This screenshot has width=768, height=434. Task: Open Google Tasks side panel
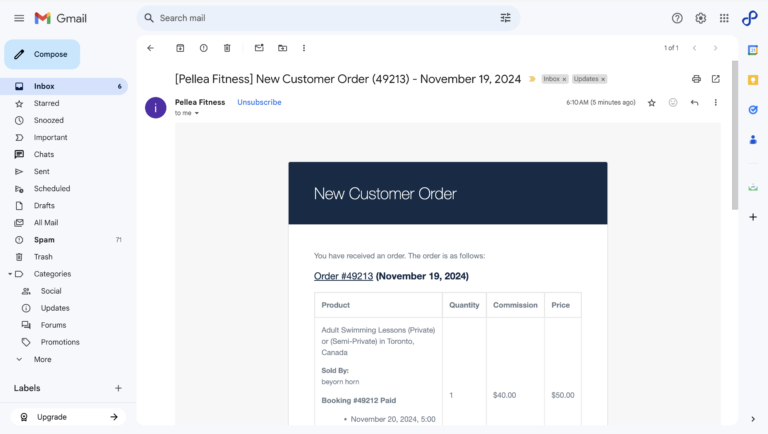753,110
